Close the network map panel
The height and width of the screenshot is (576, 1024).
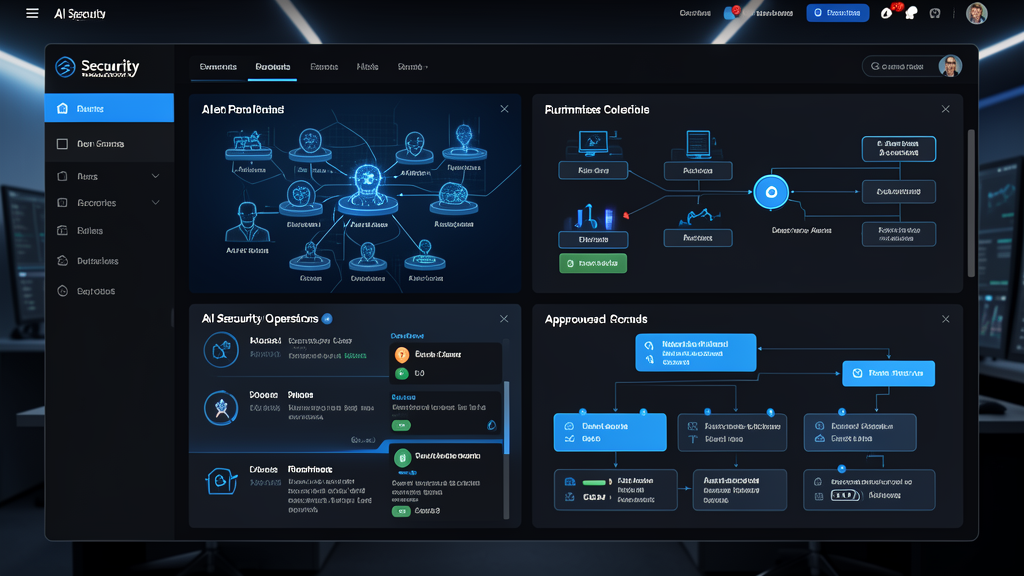pyautogui.click(x=504, y=109)
